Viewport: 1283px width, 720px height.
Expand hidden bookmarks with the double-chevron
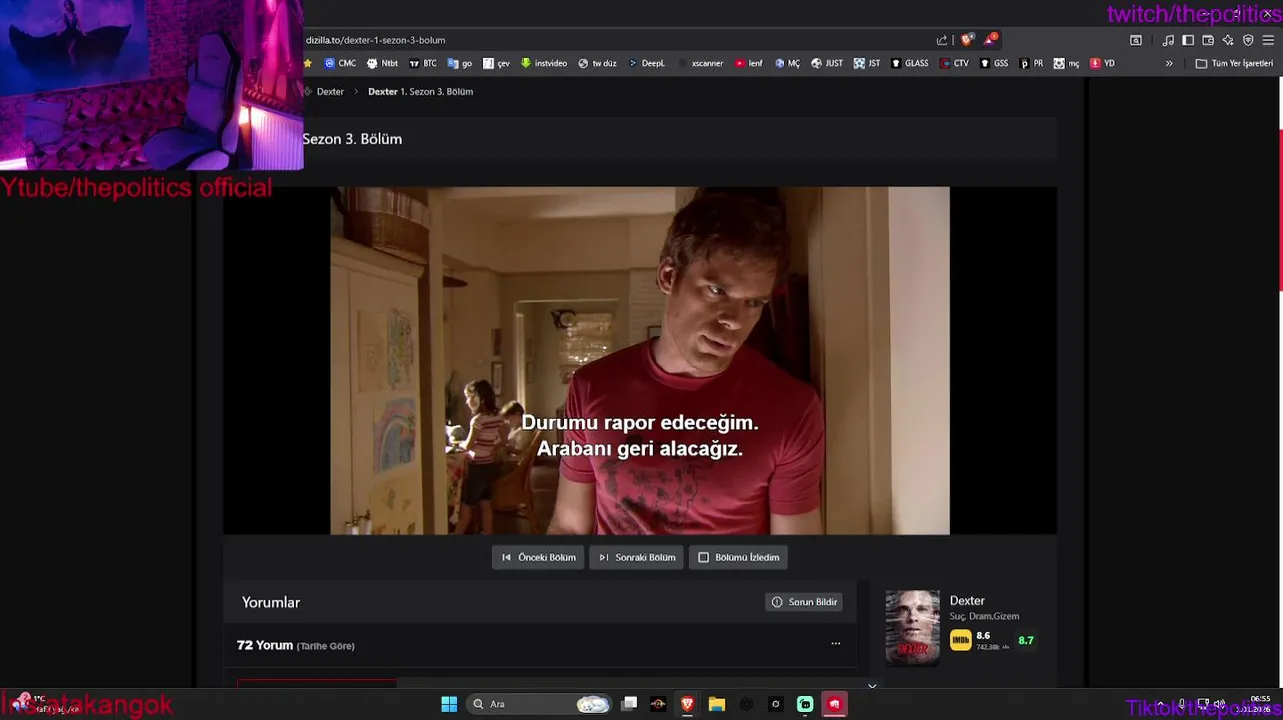tap(1169, 63)
